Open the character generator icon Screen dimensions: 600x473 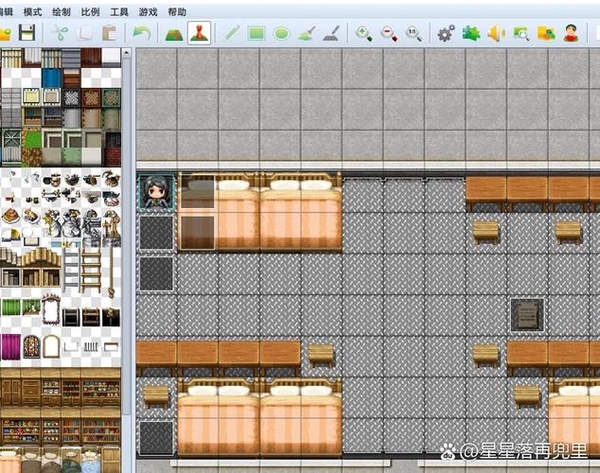coord(571,33)
